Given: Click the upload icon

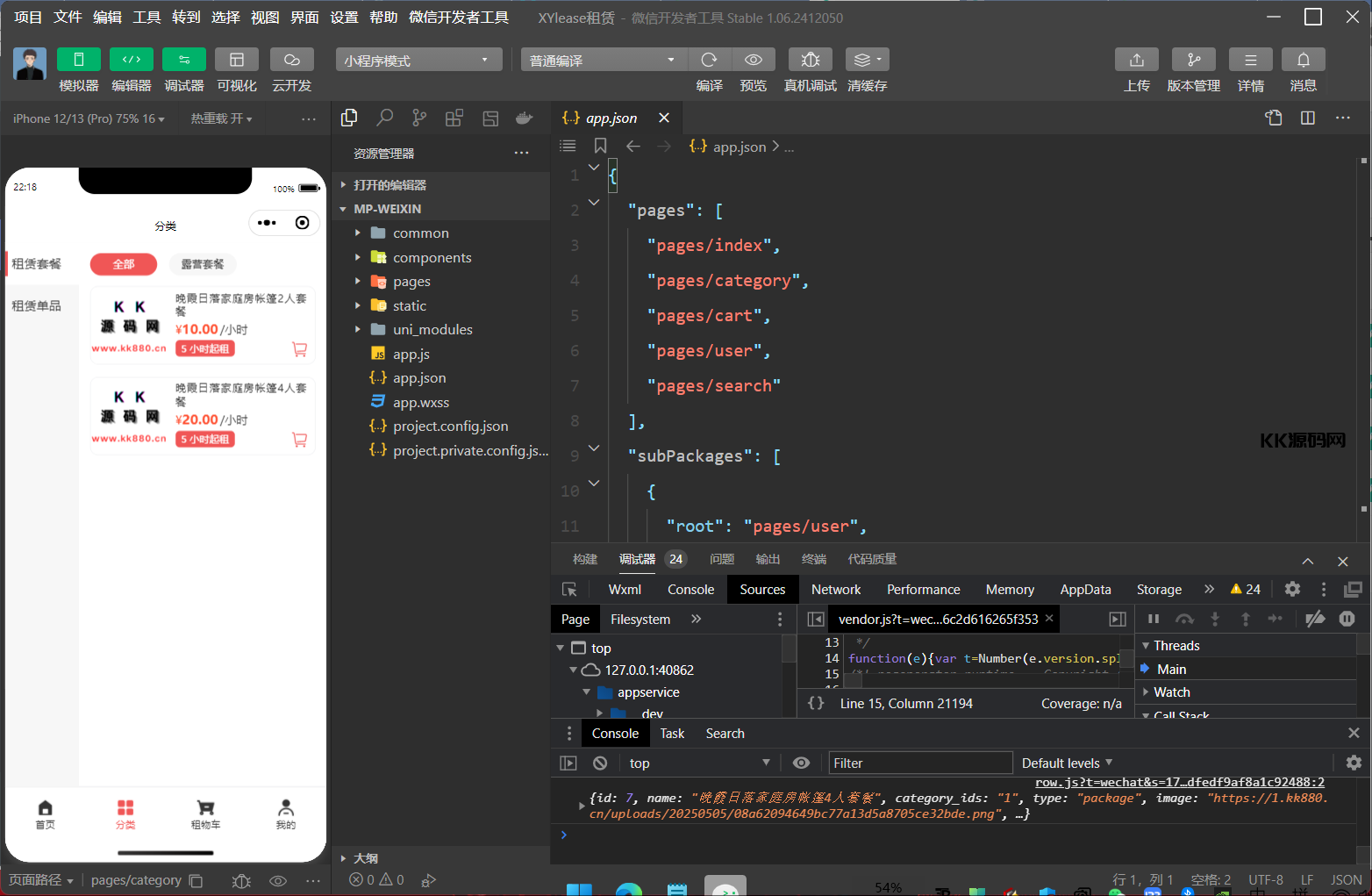Looking at the screenshot, I should pos(1137,60).
